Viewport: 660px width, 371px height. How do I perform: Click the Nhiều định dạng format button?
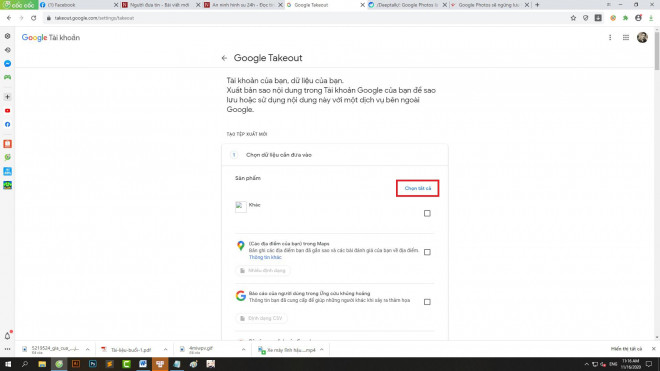263,271
